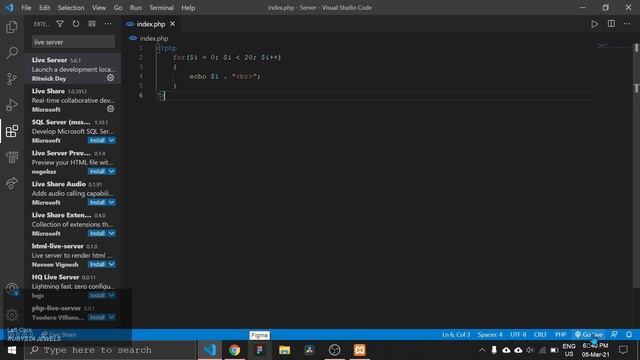Image resolution: width=640 pixels, height=360 pixels.
Task: Click the extensions search field
Action: (x=73, y=42)
